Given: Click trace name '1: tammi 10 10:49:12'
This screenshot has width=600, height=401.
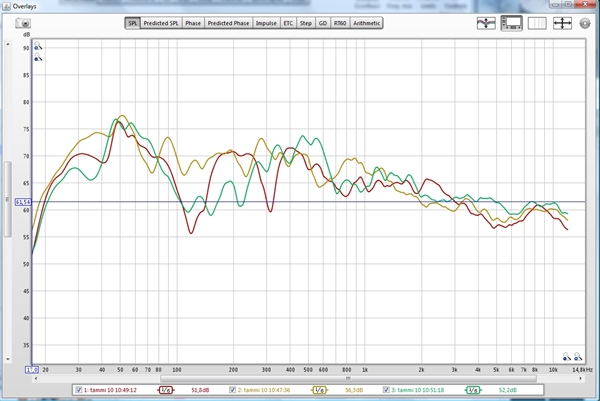Looking at the screenshot, I should point(110,390).
